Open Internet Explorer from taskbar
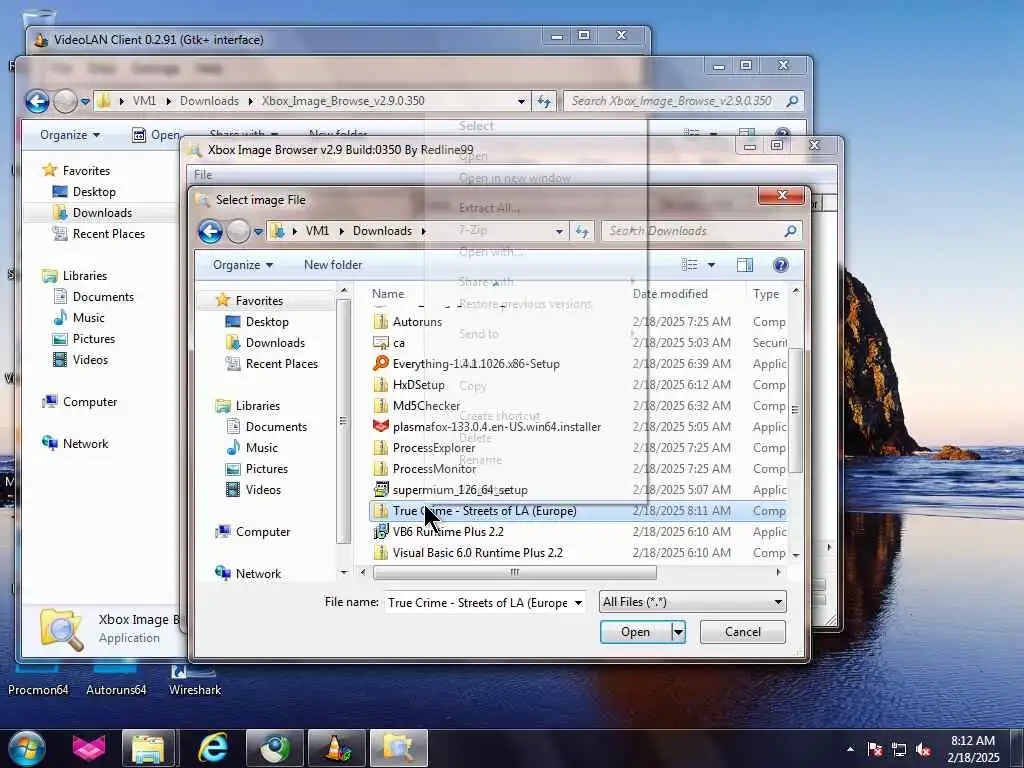1024x768 pixels. 213,748
